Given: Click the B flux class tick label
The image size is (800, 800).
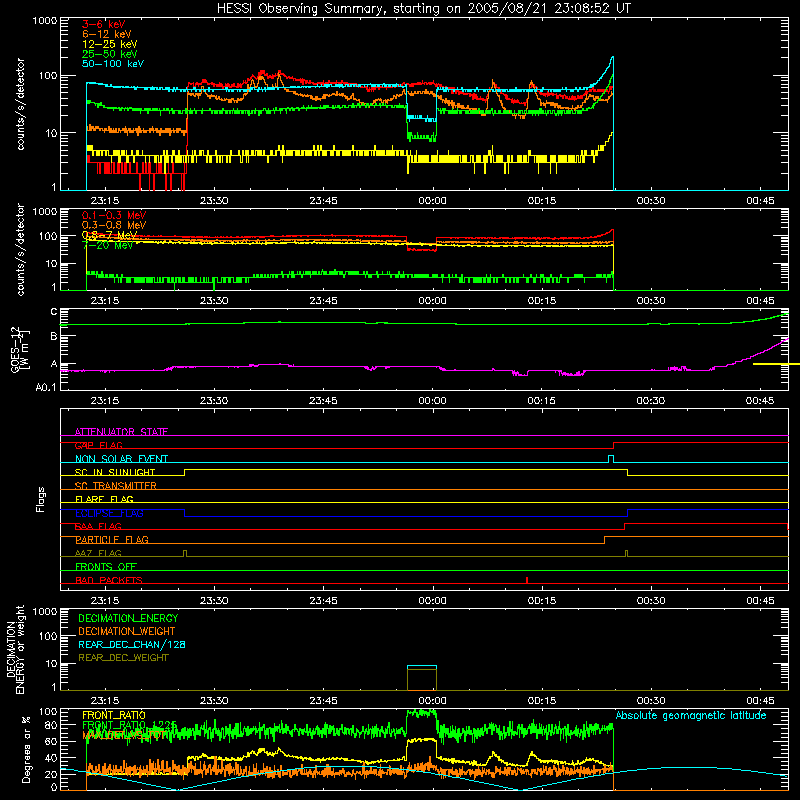Looking at the screenshot, I should pos(54,336).
